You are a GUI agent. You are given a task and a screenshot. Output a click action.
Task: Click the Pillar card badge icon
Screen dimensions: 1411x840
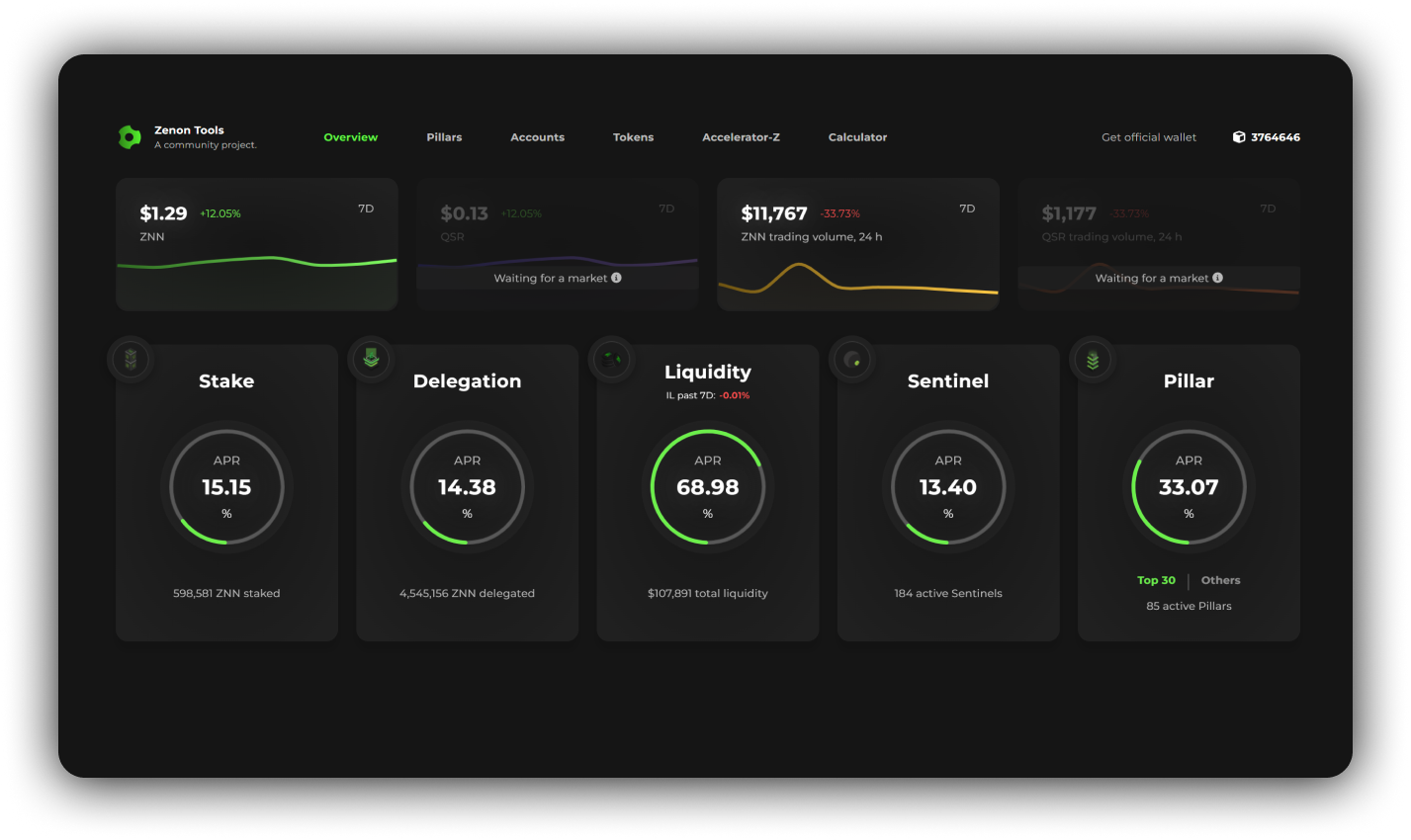(1092, 360)
